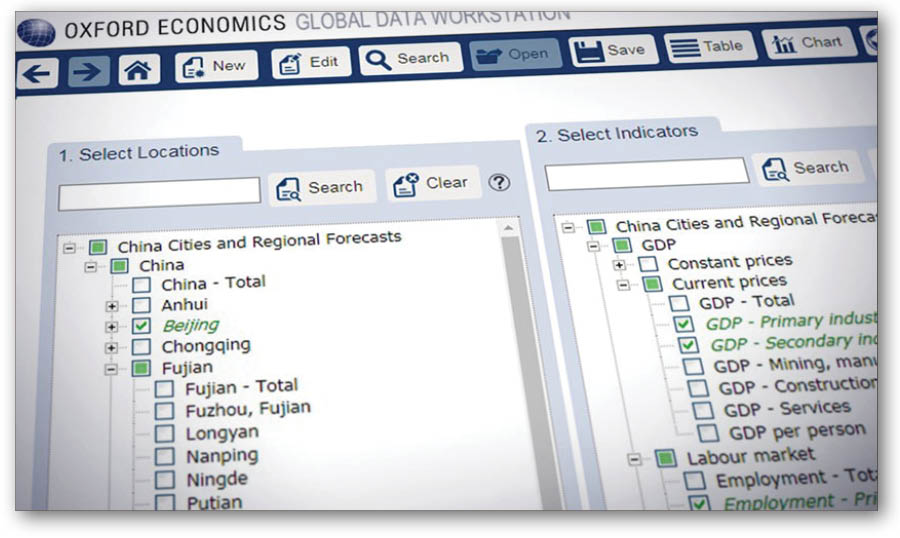Click the scroll-up arrow of locations list

coord(508,228)
